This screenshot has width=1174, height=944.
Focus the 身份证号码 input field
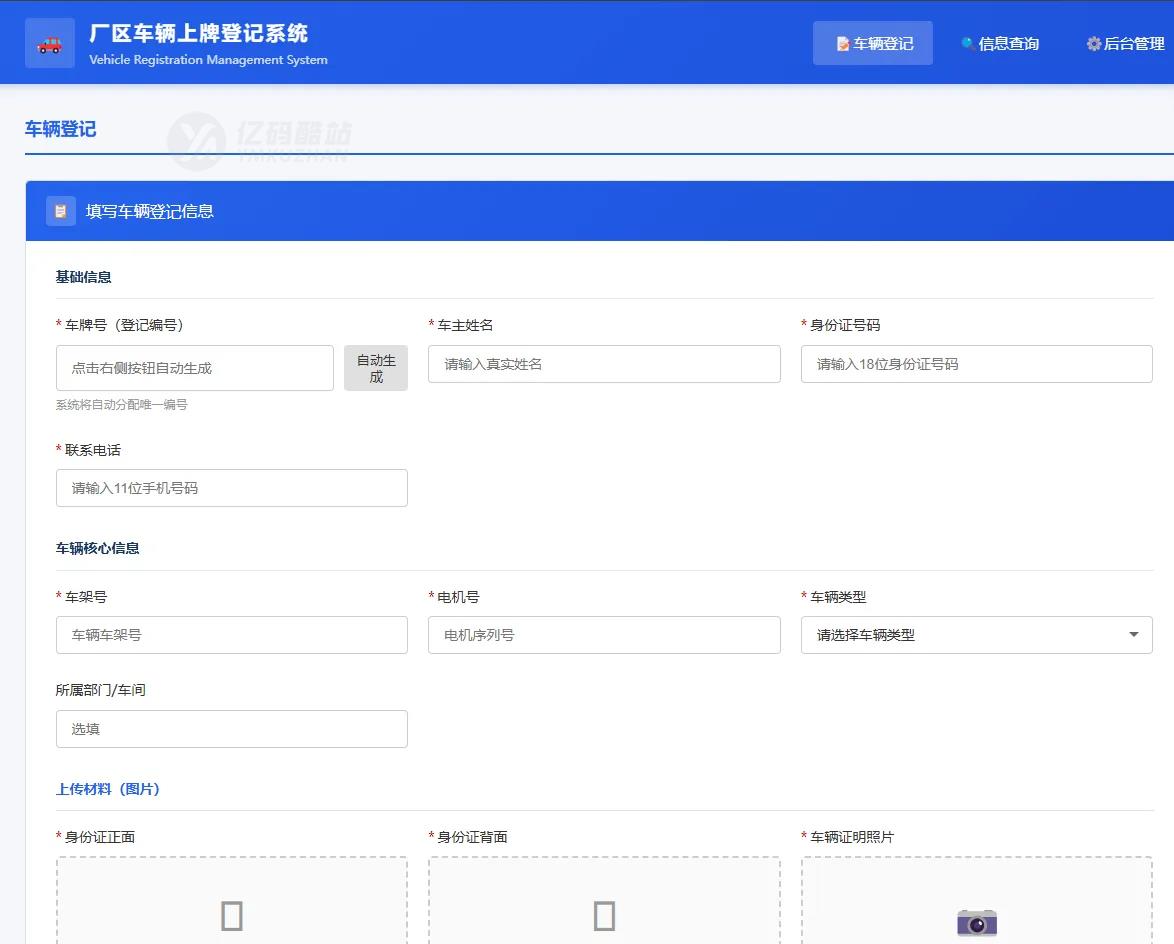pyautogui.click(x=976, y=364)
